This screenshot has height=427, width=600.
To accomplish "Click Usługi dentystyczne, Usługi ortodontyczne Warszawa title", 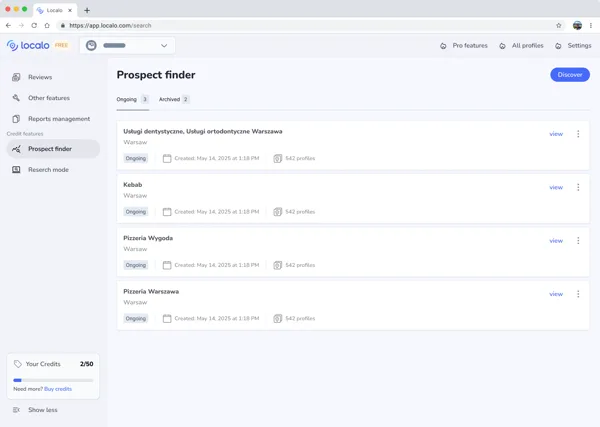I will [203, 131].
